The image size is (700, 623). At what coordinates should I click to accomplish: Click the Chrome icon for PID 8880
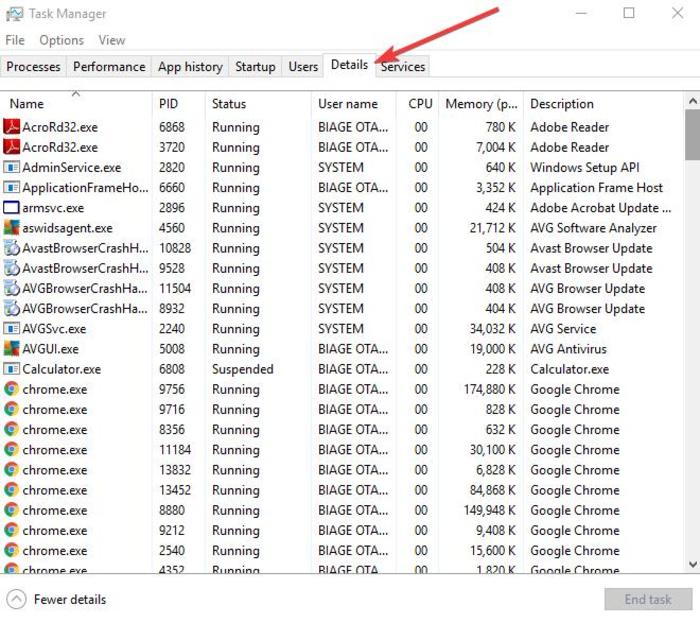pyautogui.click(x=12, y=510)
